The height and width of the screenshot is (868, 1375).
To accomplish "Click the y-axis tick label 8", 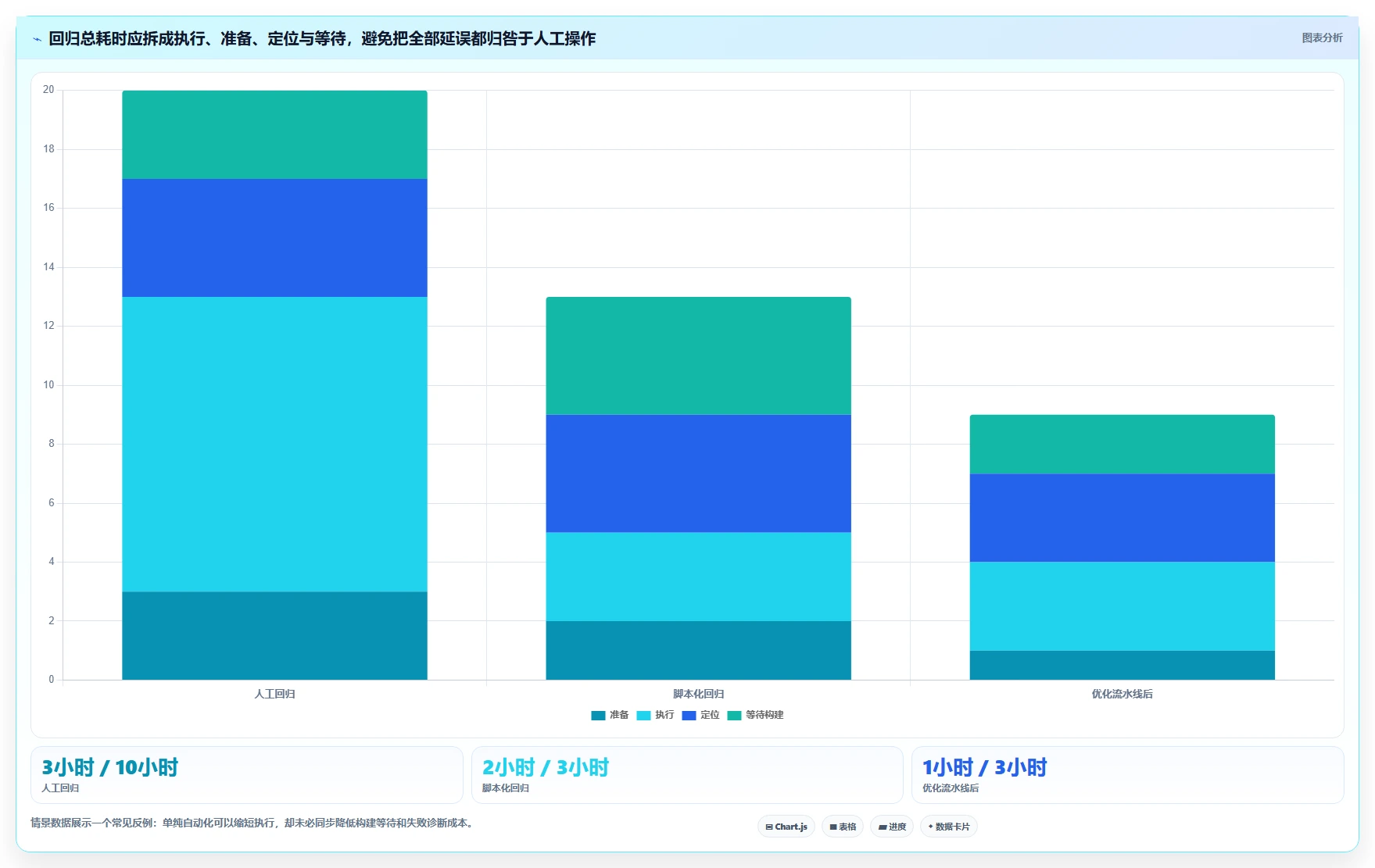I will click(x=52, y=444).
